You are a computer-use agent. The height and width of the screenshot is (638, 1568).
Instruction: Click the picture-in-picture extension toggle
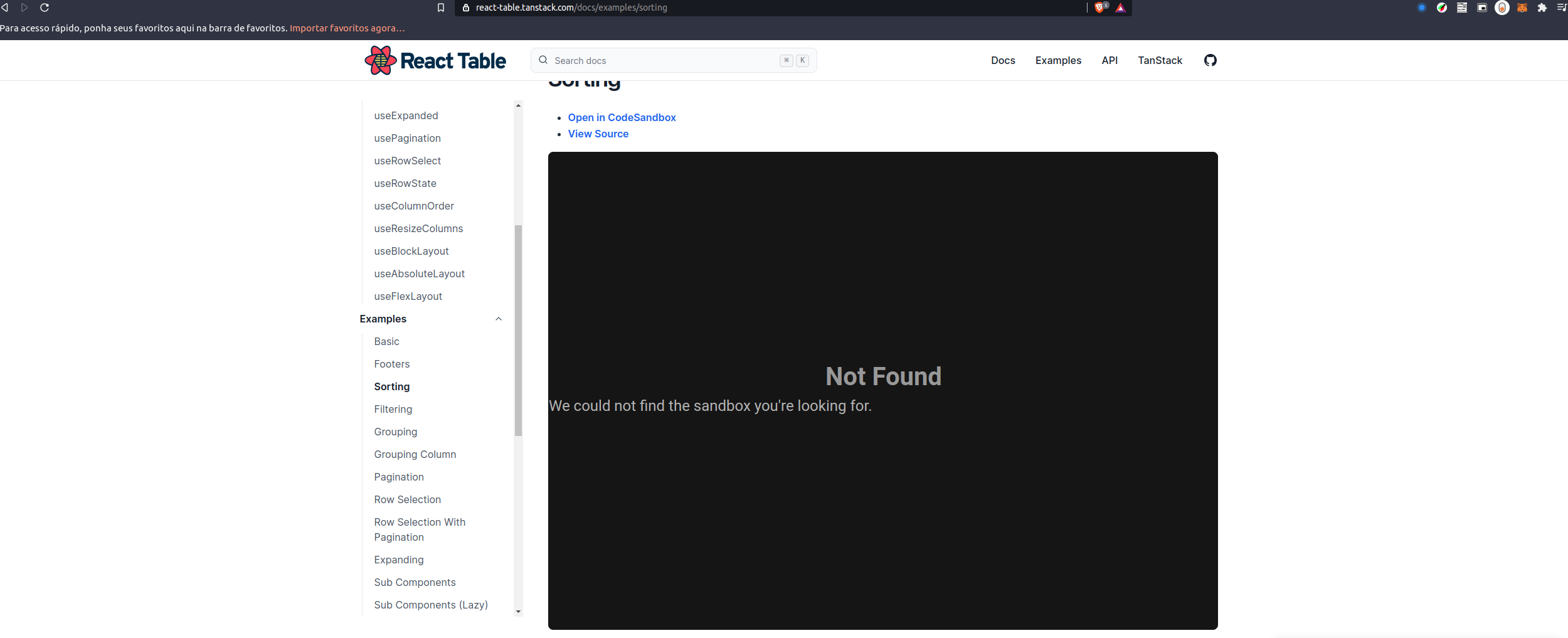1481,8
